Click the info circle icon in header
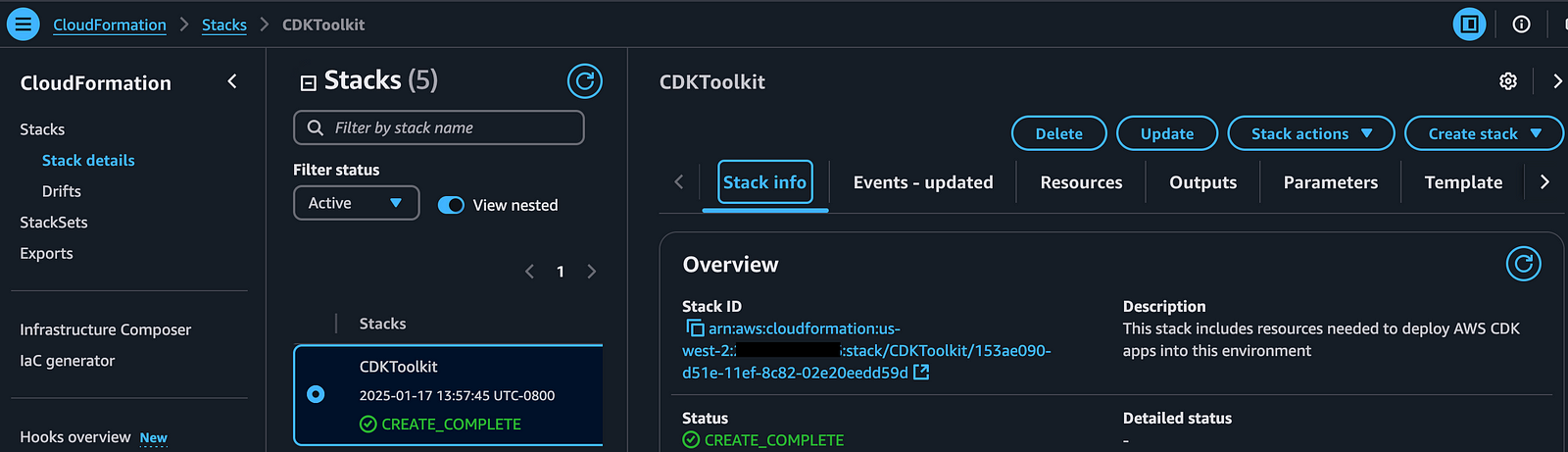This screenshot has width=1568, height=452. click(1521, 25)
